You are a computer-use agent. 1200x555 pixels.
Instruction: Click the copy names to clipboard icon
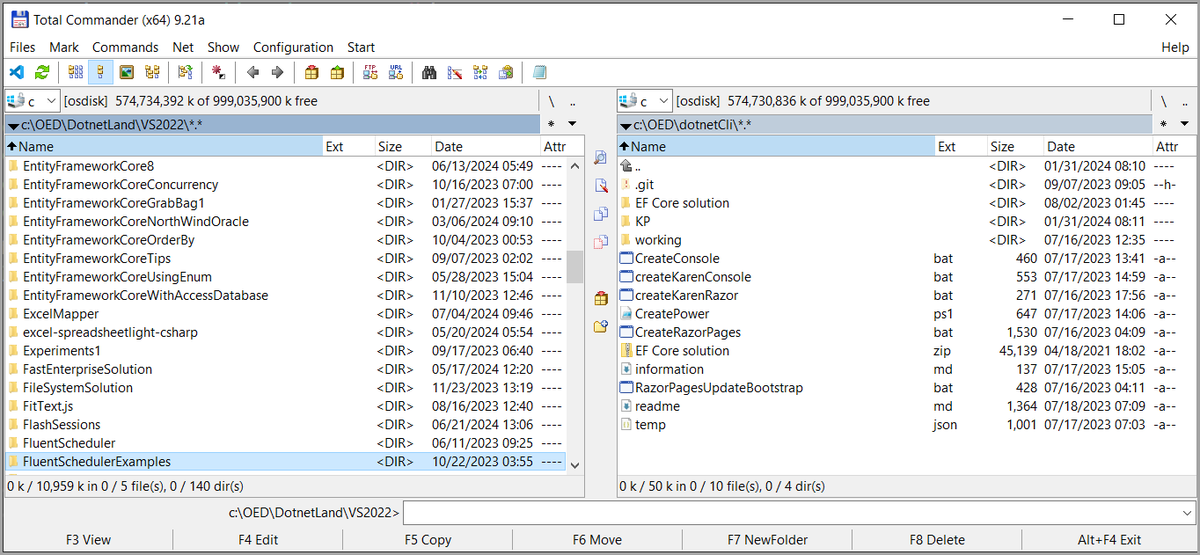pos(507,72)
